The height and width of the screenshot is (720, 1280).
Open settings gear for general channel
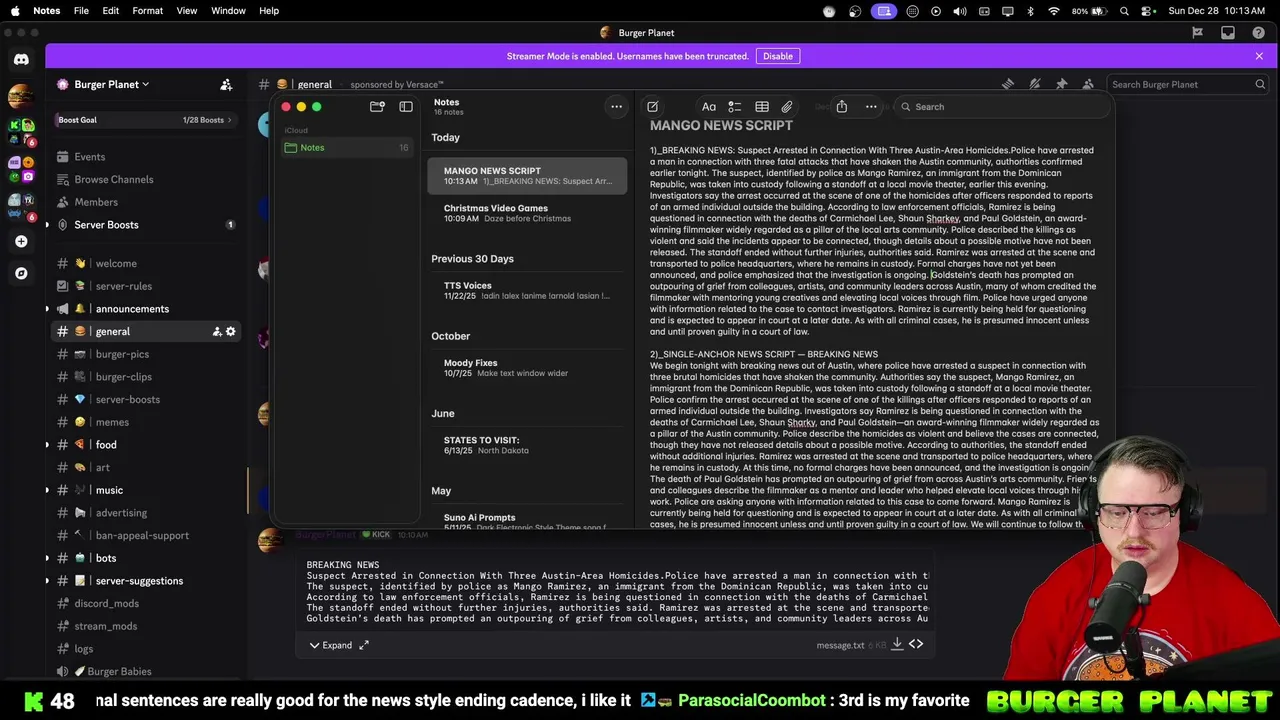click(231, 331)
